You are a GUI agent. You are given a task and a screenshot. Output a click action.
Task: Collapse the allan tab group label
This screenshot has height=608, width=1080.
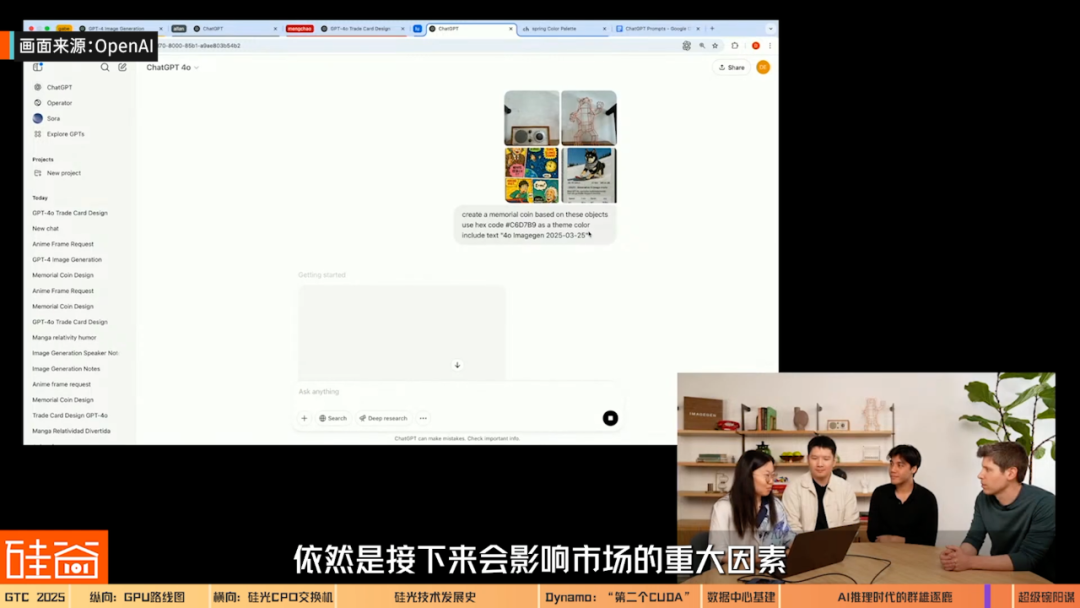(179, 29)
